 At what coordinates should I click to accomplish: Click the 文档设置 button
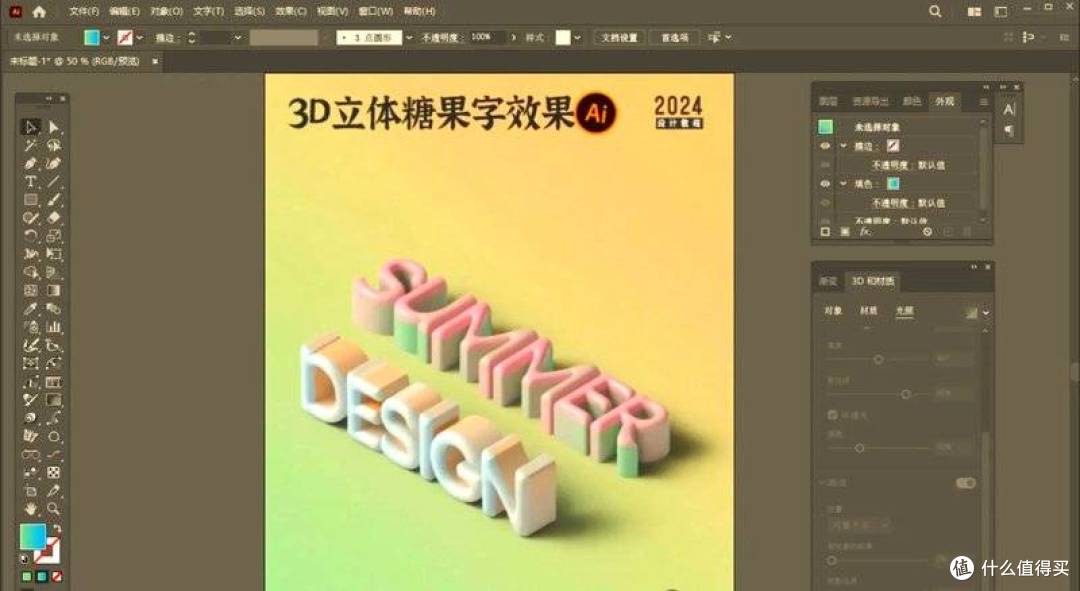tap(619, 37)
